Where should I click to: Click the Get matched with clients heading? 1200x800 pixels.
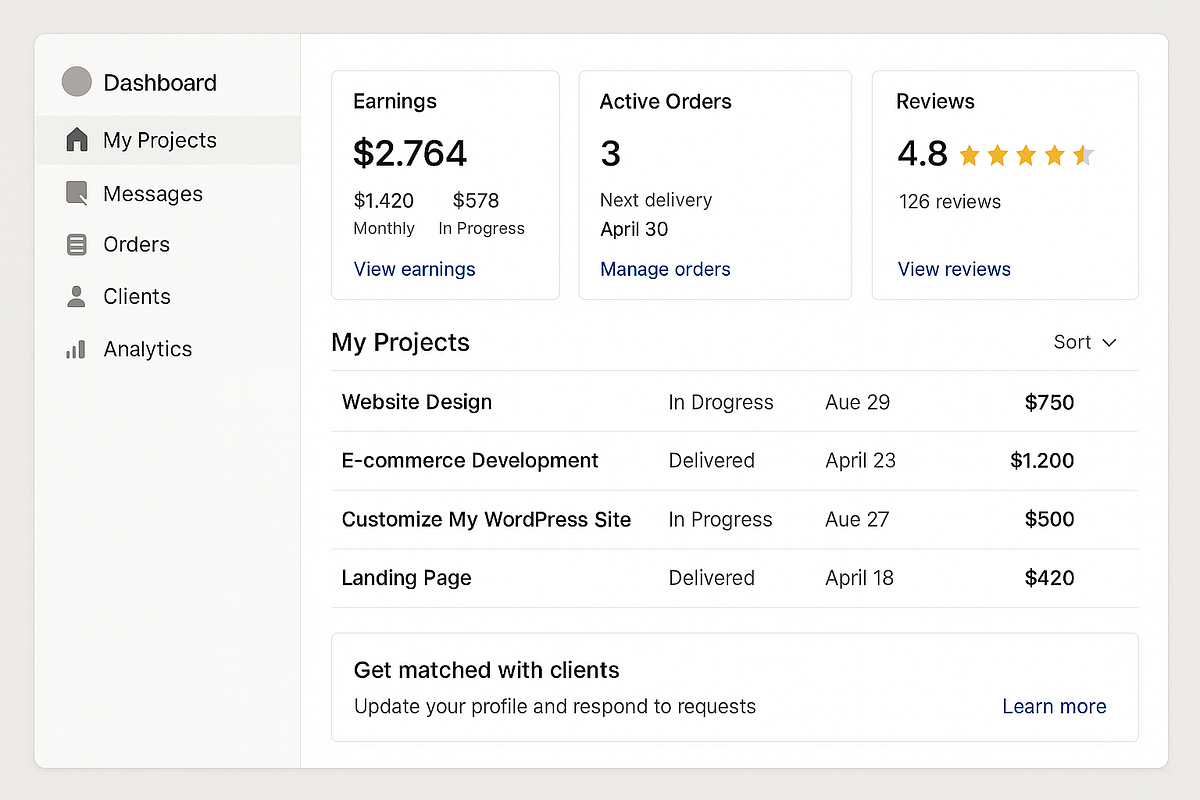pos(487,670)
